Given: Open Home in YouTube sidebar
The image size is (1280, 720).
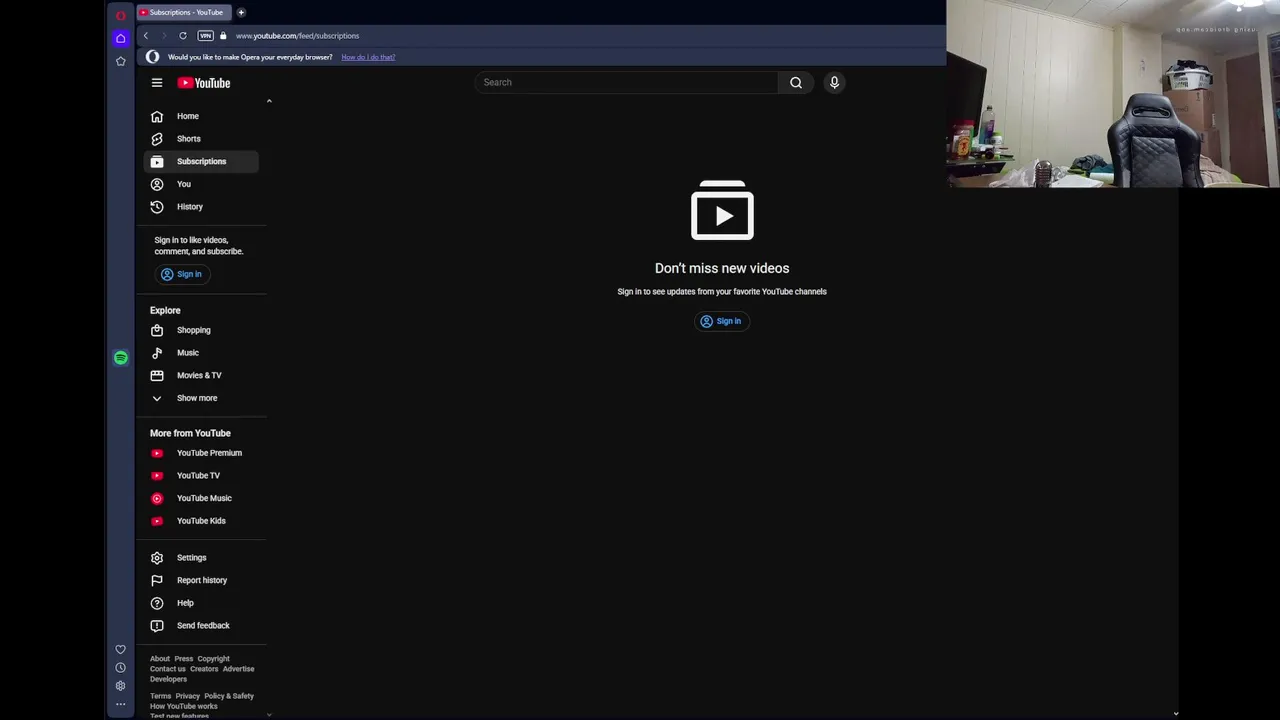Looking at the screenshot, I should pos(201,116).
